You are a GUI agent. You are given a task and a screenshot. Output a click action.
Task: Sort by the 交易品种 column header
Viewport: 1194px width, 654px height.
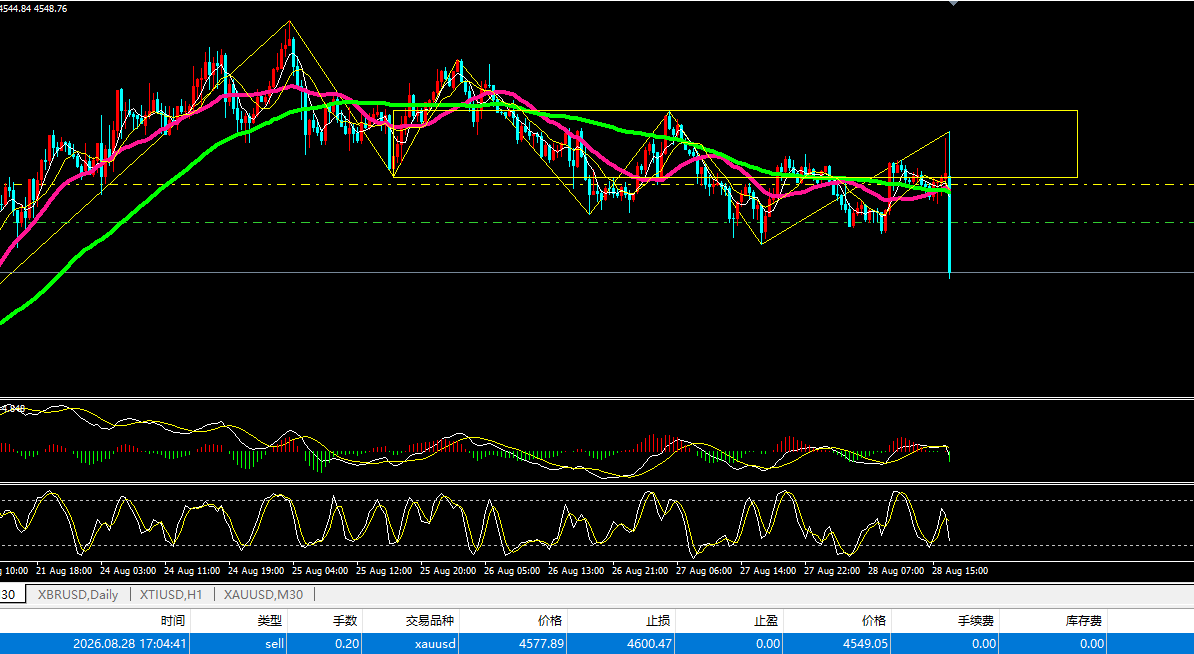pyautogui.click(x=429, y=621)
